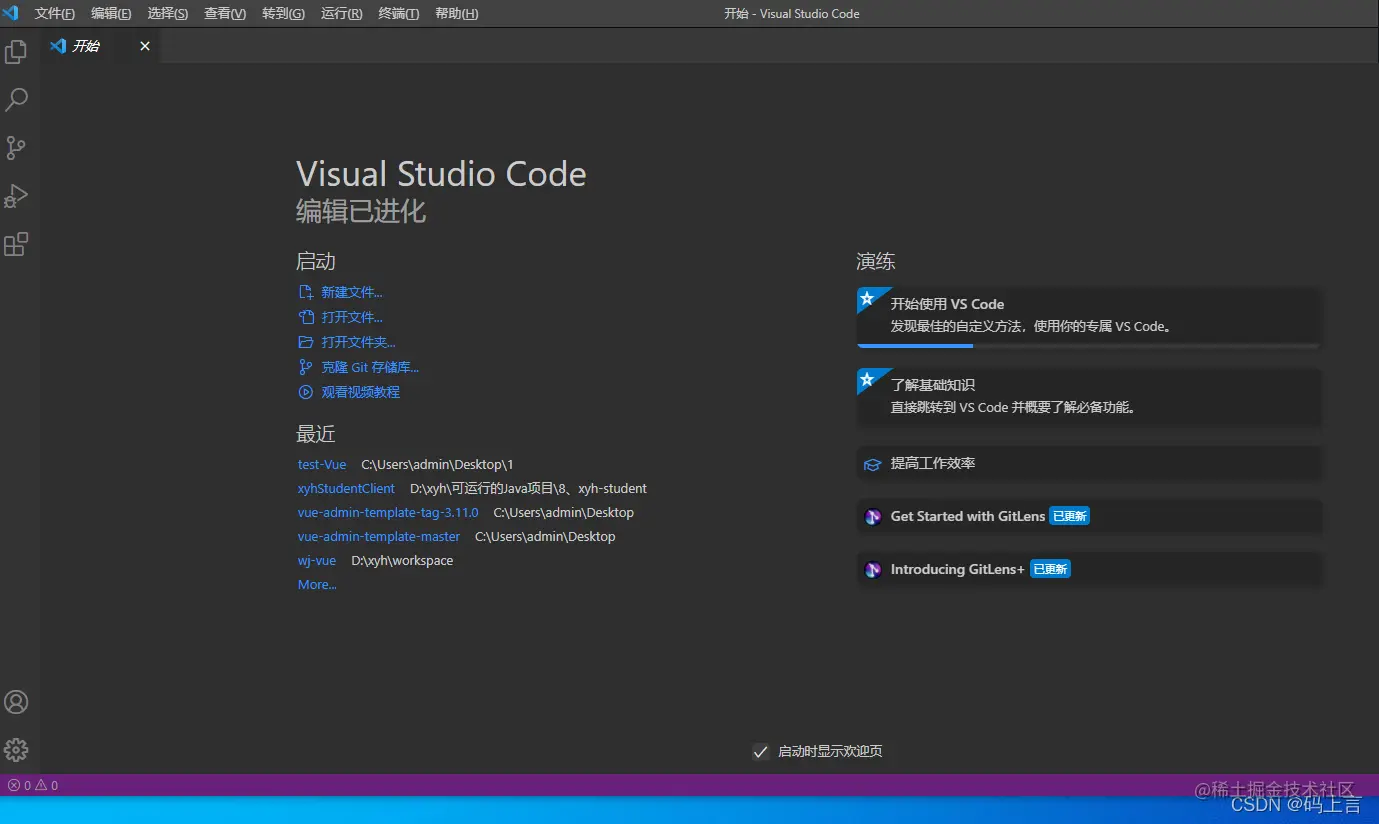The height and width of the screenshot is (824, 1379).
Task: Open the 运行(R) menu
Action: coord(342,14)
